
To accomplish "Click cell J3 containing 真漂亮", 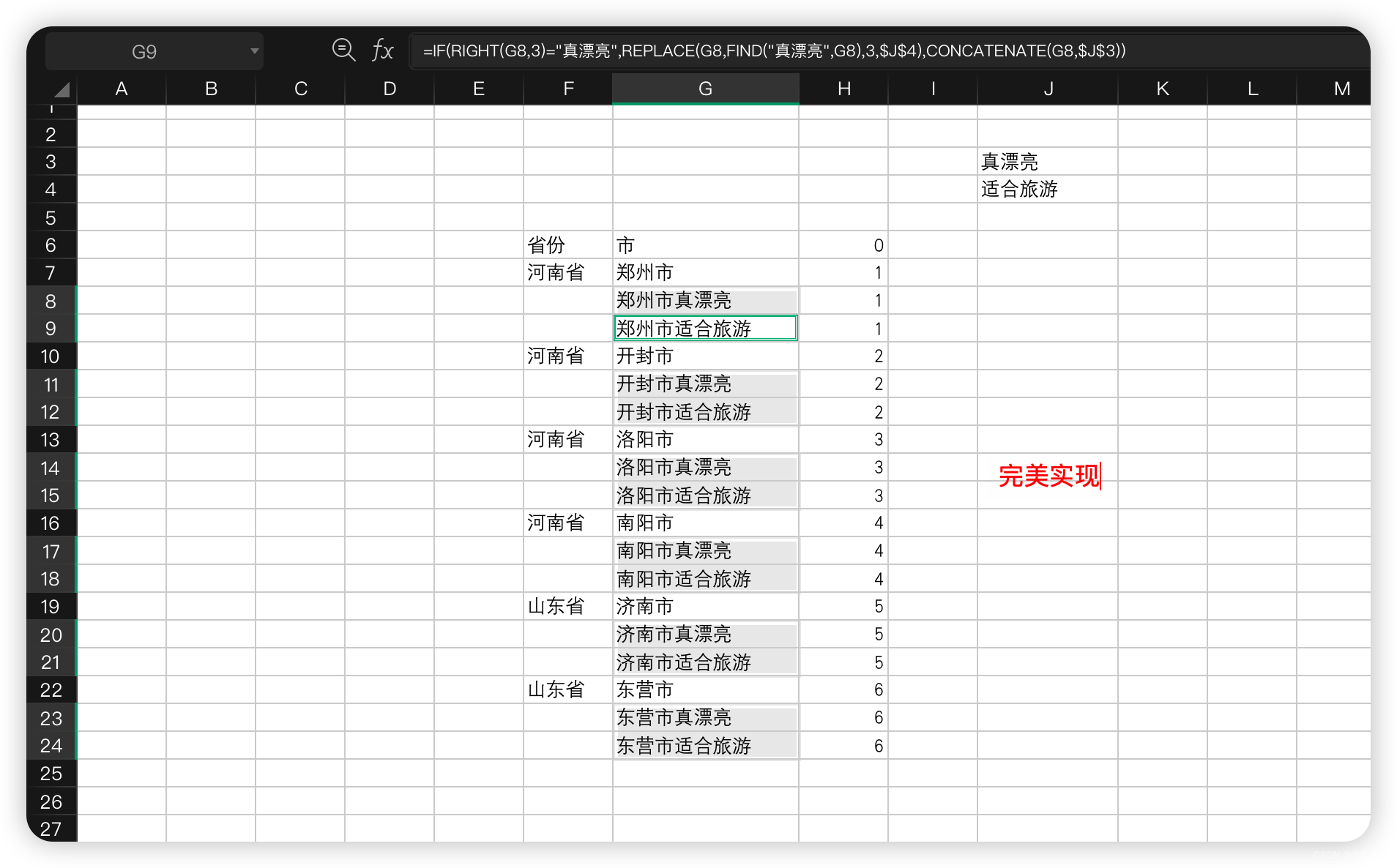I will point(1048,162).
